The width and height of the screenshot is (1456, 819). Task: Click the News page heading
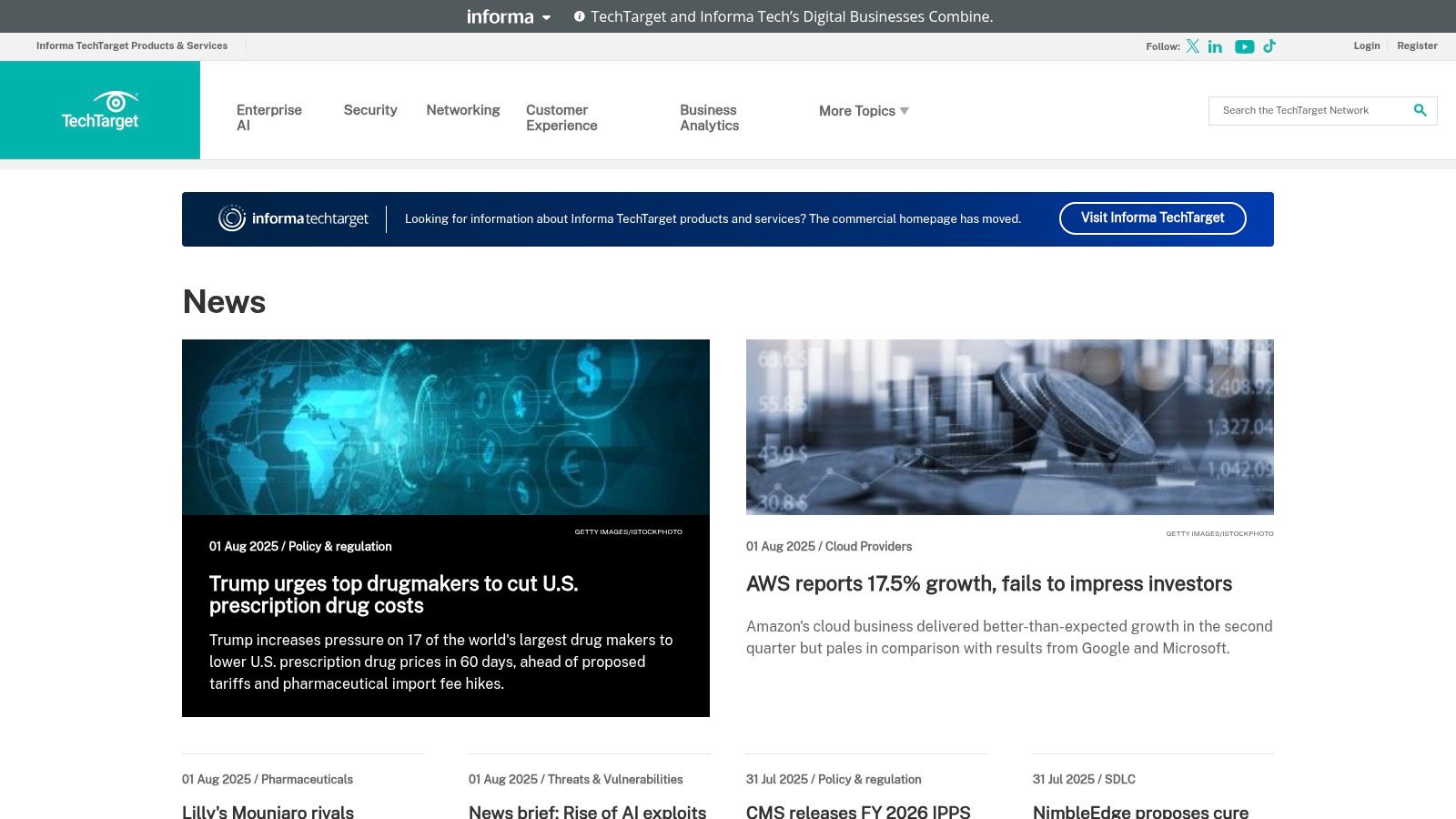224,301
